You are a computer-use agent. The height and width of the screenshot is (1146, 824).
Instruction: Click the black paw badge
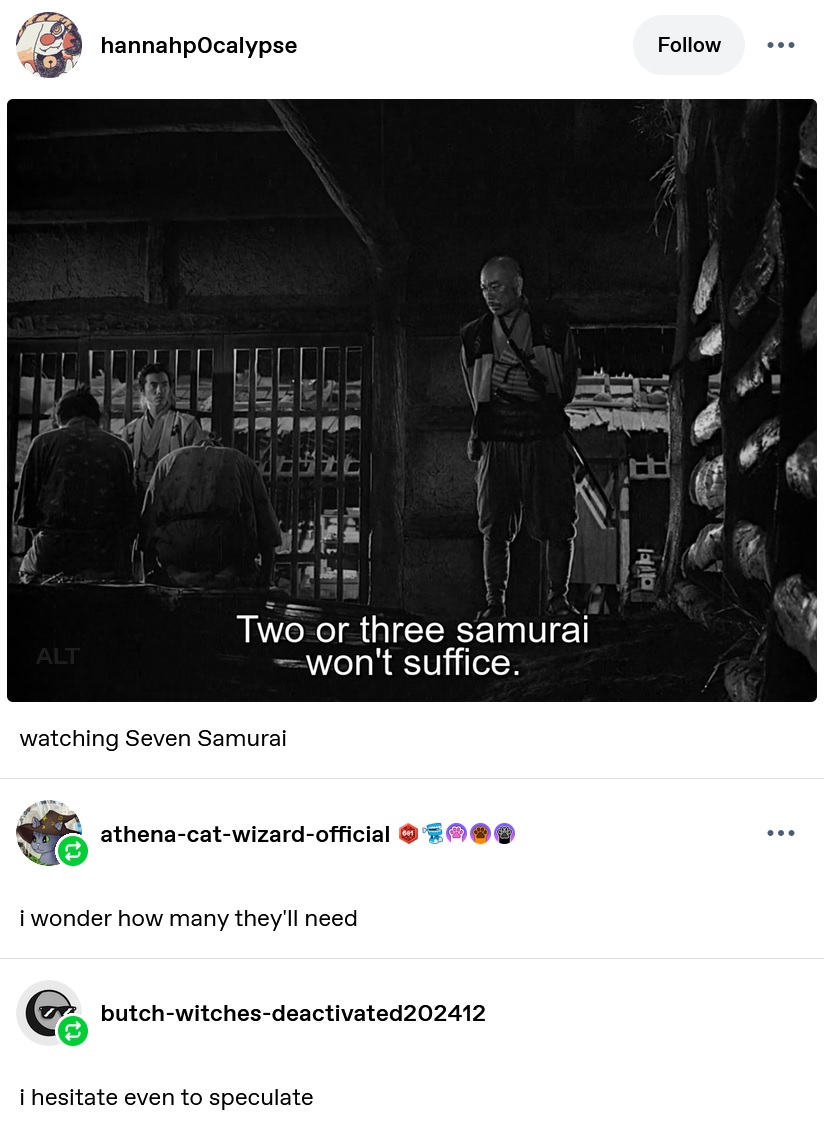pyautogui.click(x=504, y=833)
